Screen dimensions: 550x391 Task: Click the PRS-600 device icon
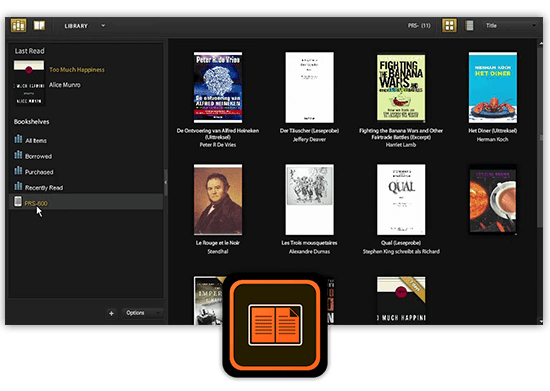18,202
